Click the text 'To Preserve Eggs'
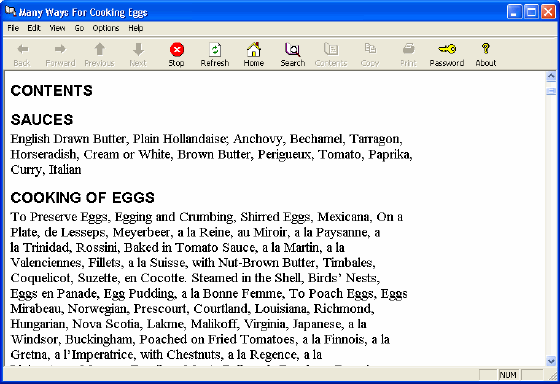This screenshot has width=560, height=384. click(x=59, y=217)
